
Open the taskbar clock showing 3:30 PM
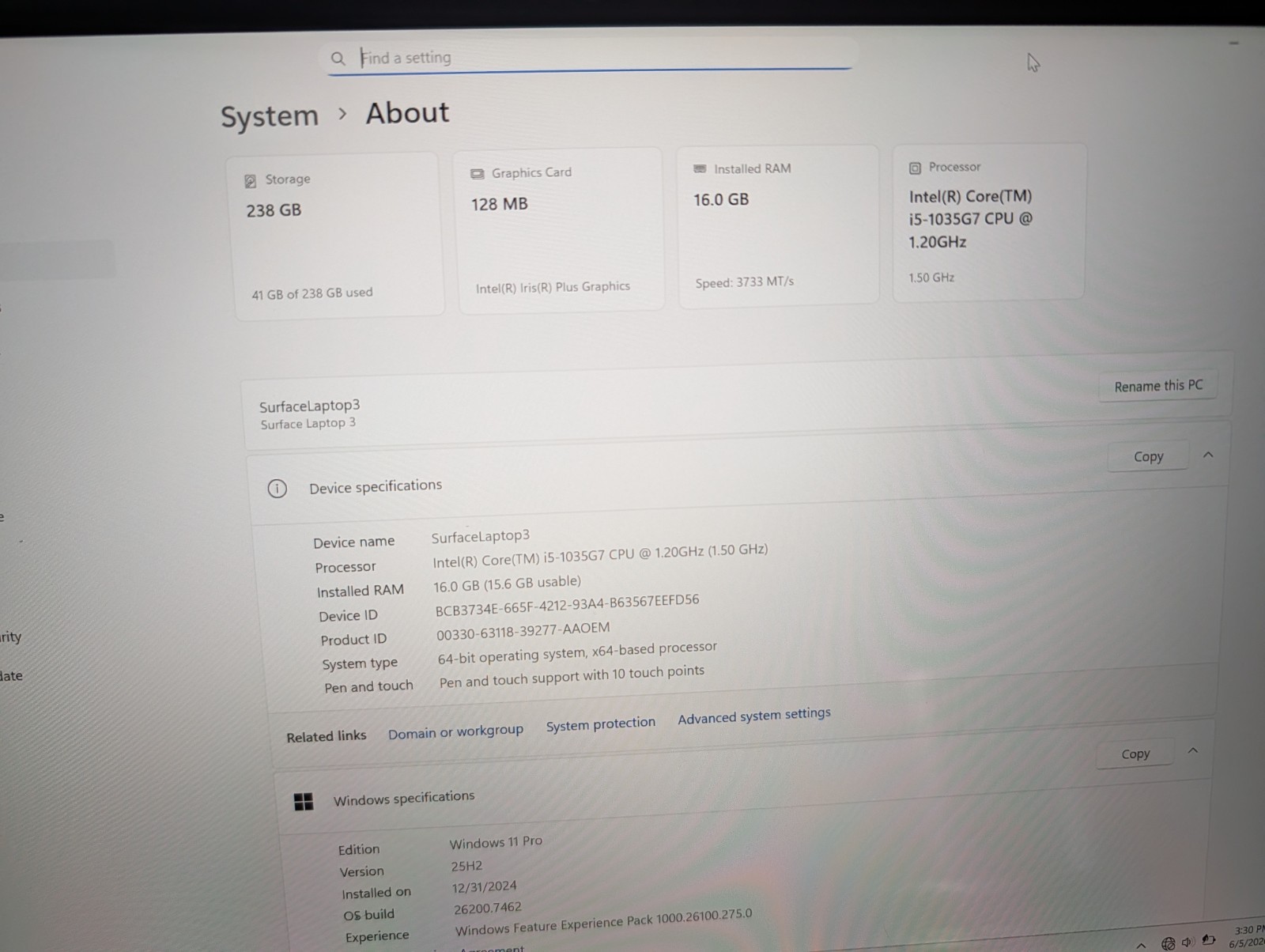[x=1246, y=936]
